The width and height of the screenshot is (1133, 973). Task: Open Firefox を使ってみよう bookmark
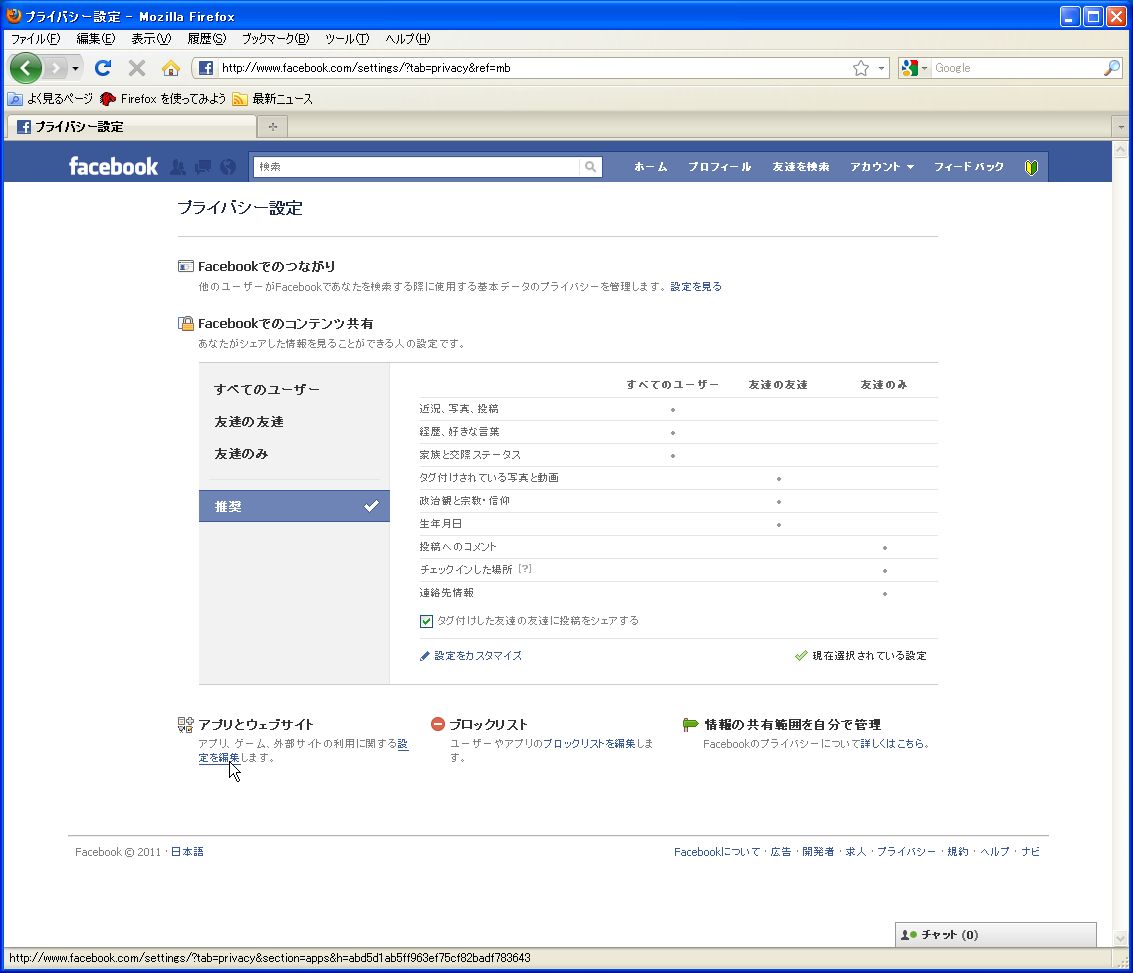[x=163, y=99]
